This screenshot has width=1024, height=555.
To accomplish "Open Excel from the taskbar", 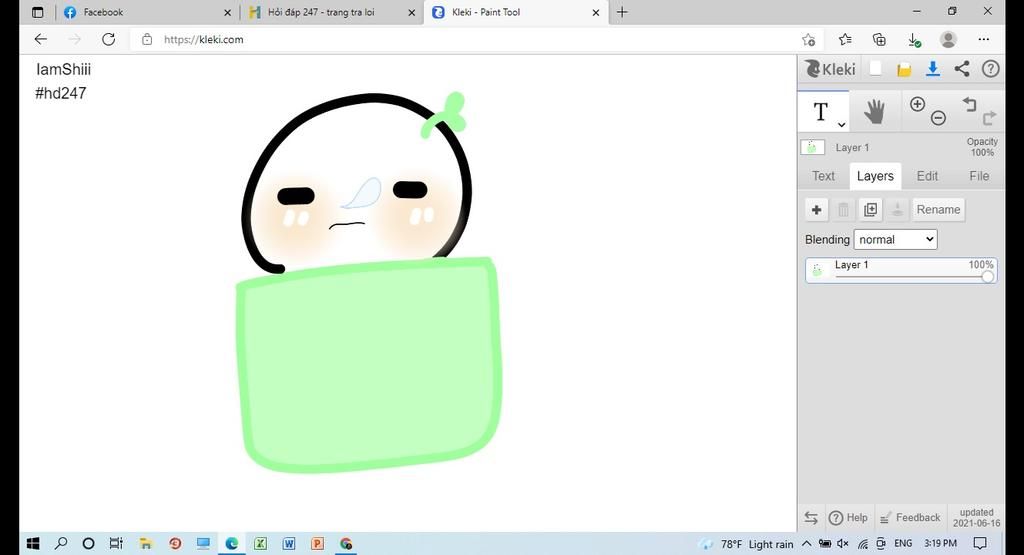I will (x=260, y=543).
